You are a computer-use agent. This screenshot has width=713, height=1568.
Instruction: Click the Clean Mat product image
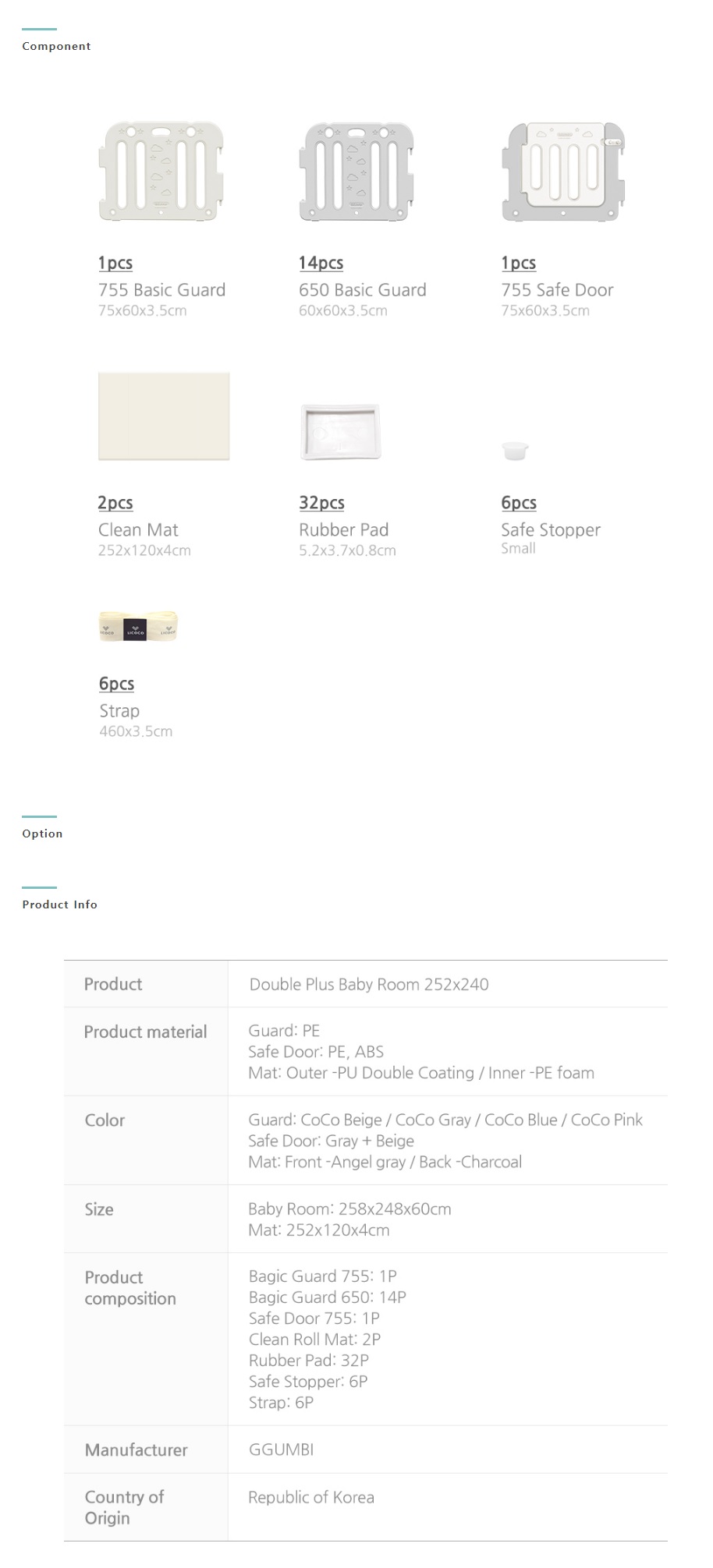click(x=164, y=416)
